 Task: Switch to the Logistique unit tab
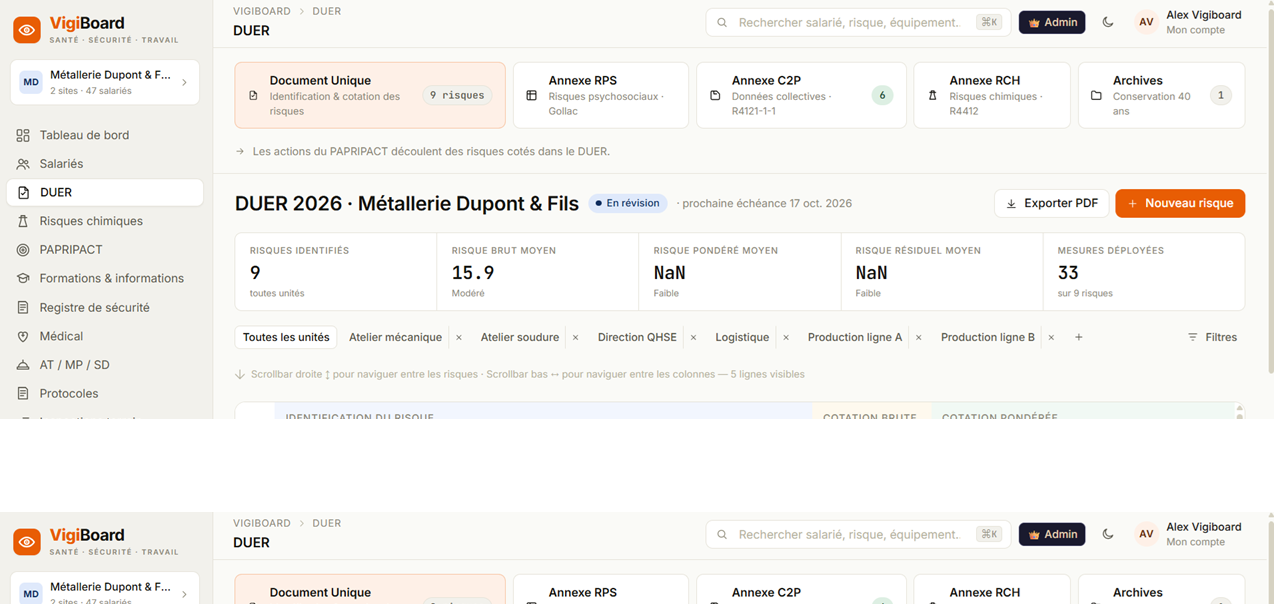click(742, 338)
